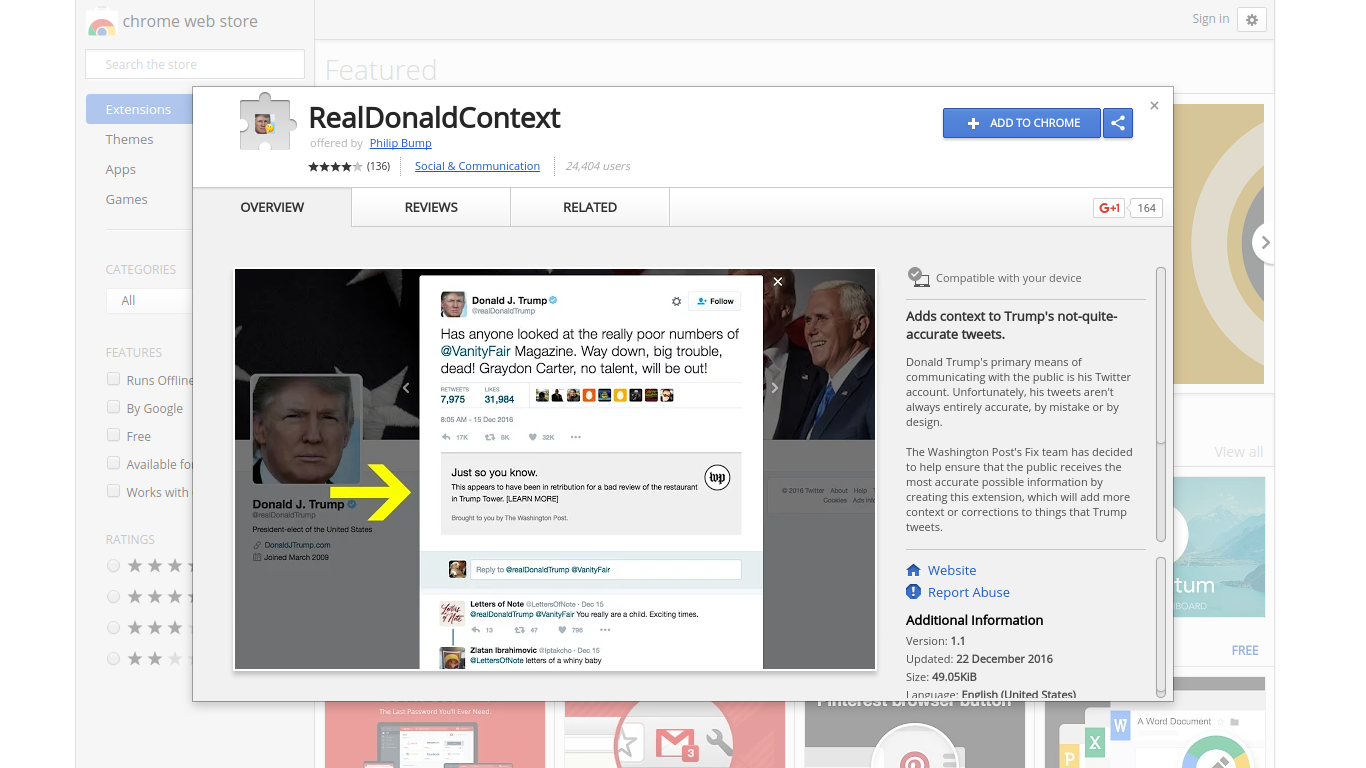1366x768 pixels.
Task: Click the scrollbar beside the extension description
Action: 1161,404
